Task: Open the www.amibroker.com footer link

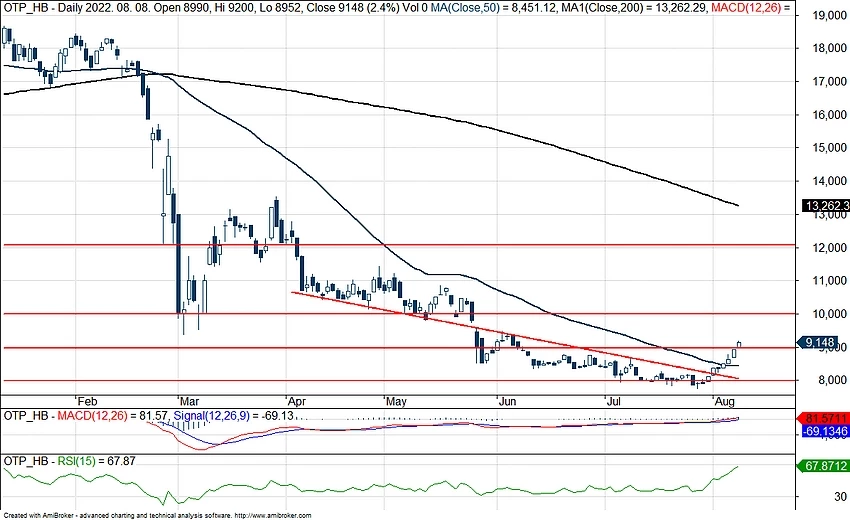Action: [274, 516]
